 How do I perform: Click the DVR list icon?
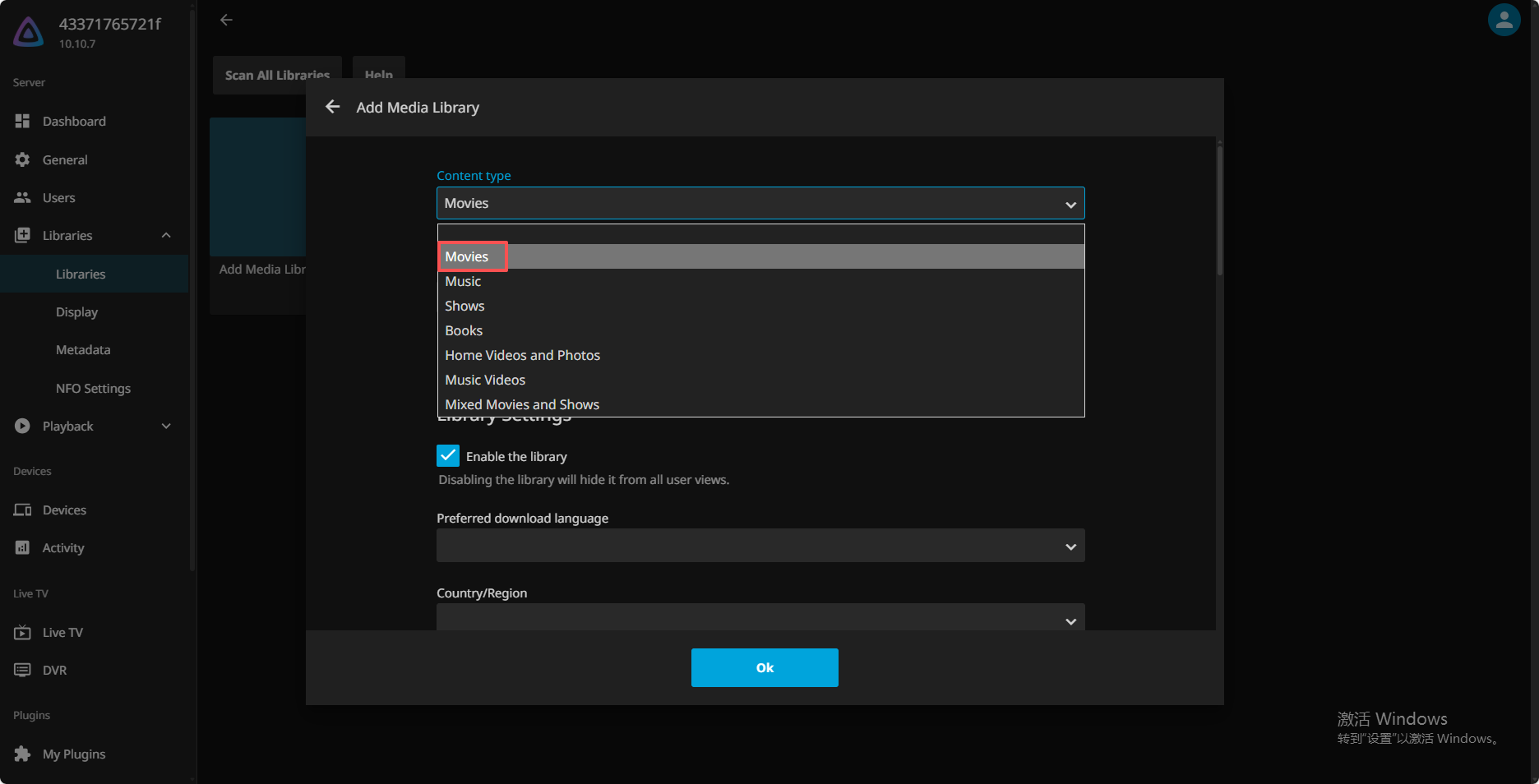click(22, 670)
